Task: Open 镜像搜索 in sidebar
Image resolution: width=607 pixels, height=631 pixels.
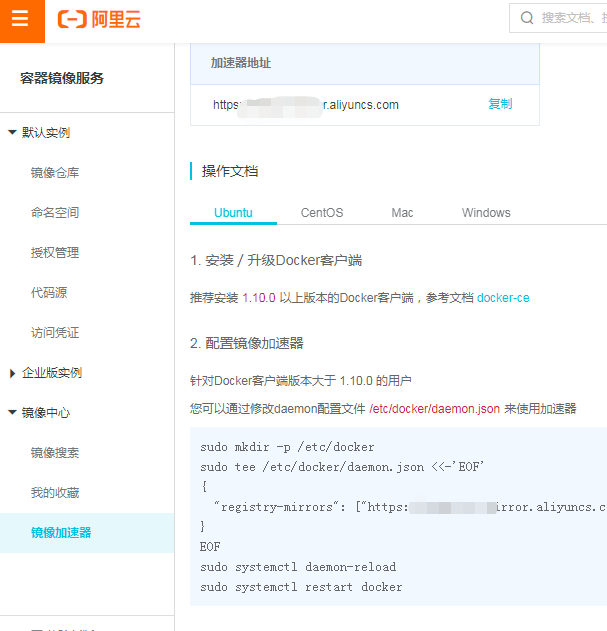Action: click(x=55, y=453)
